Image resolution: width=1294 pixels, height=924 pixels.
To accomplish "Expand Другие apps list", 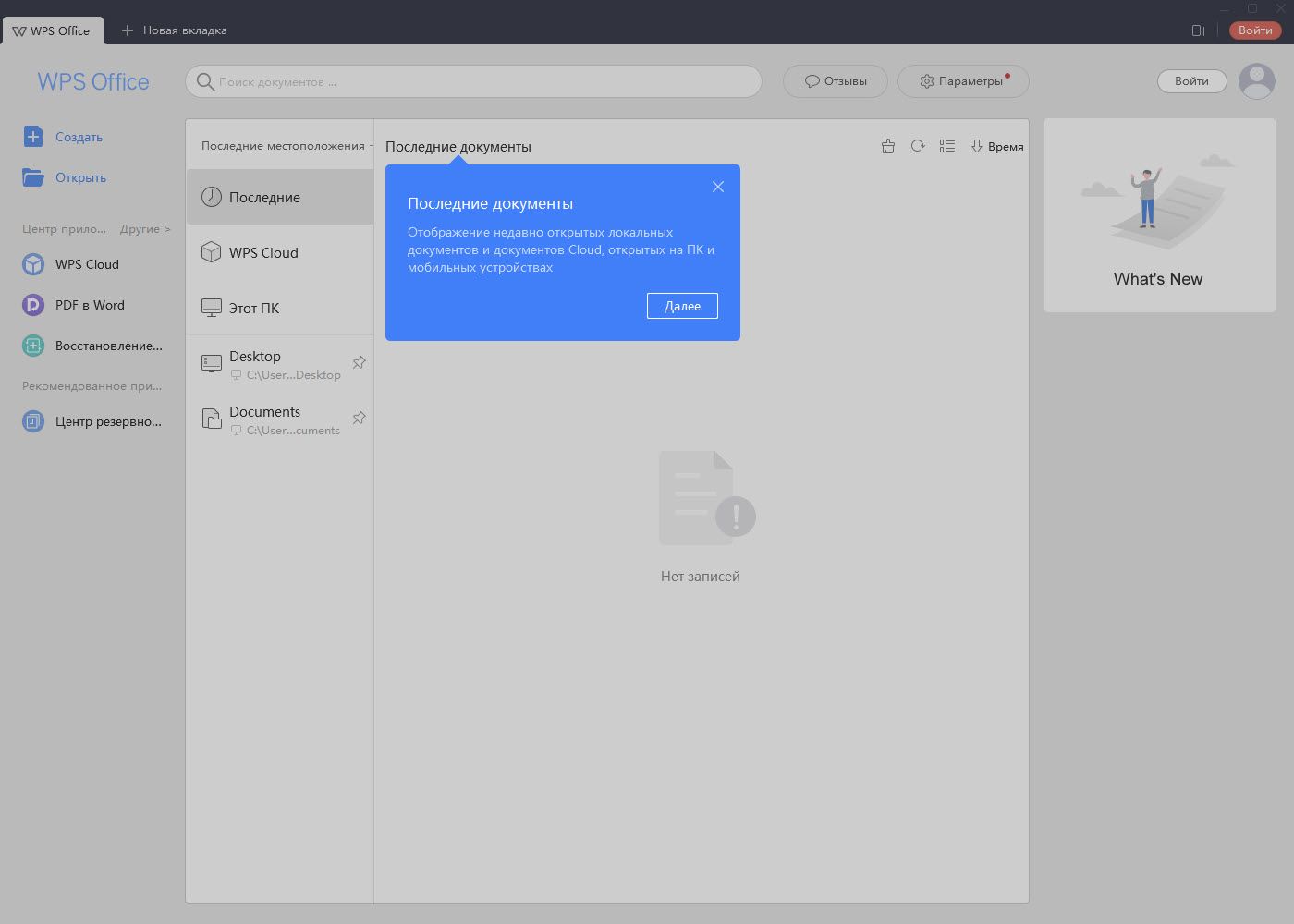I will click(145, 229).
